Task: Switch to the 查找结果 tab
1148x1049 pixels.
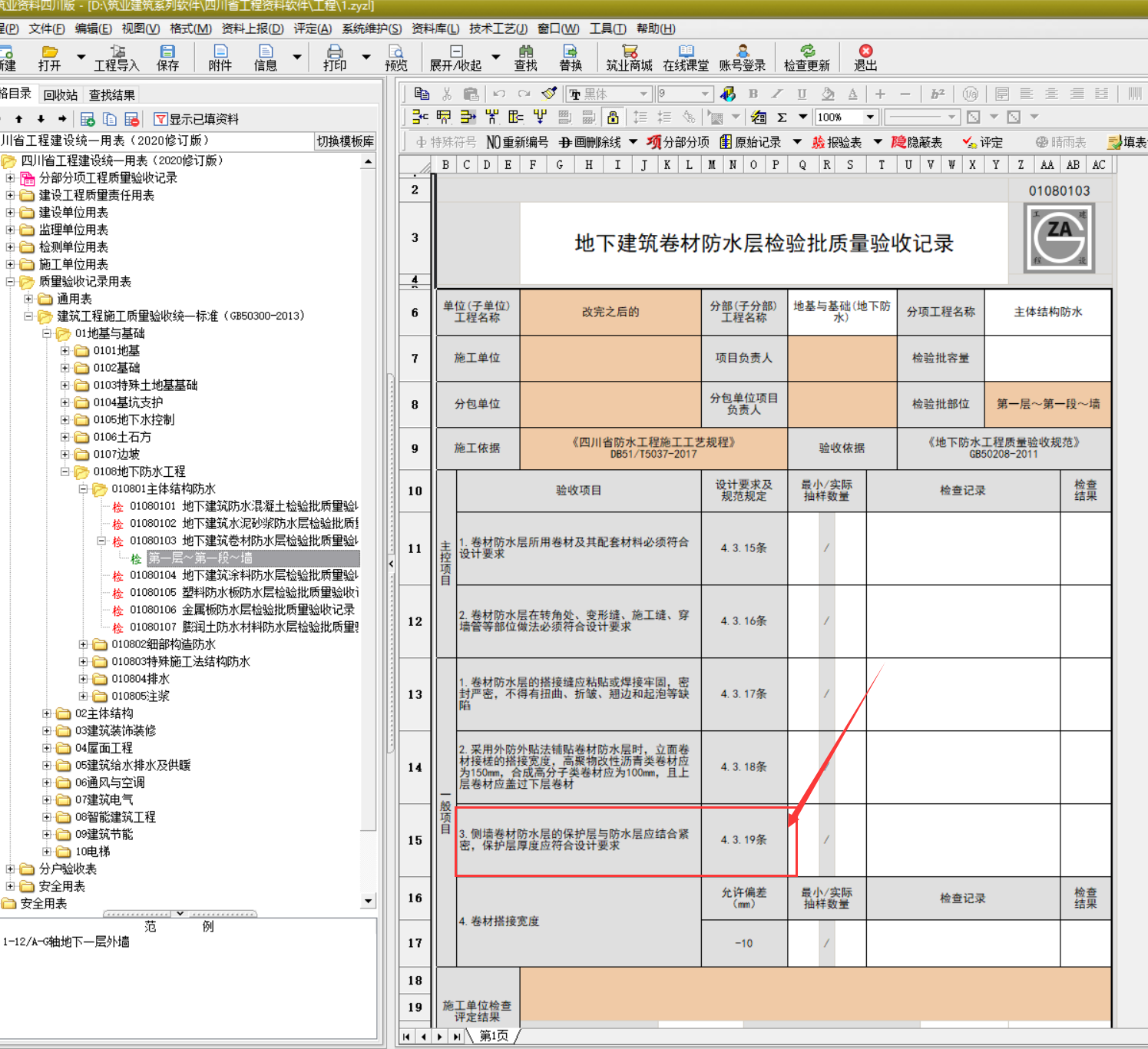Action: (112, 95)
